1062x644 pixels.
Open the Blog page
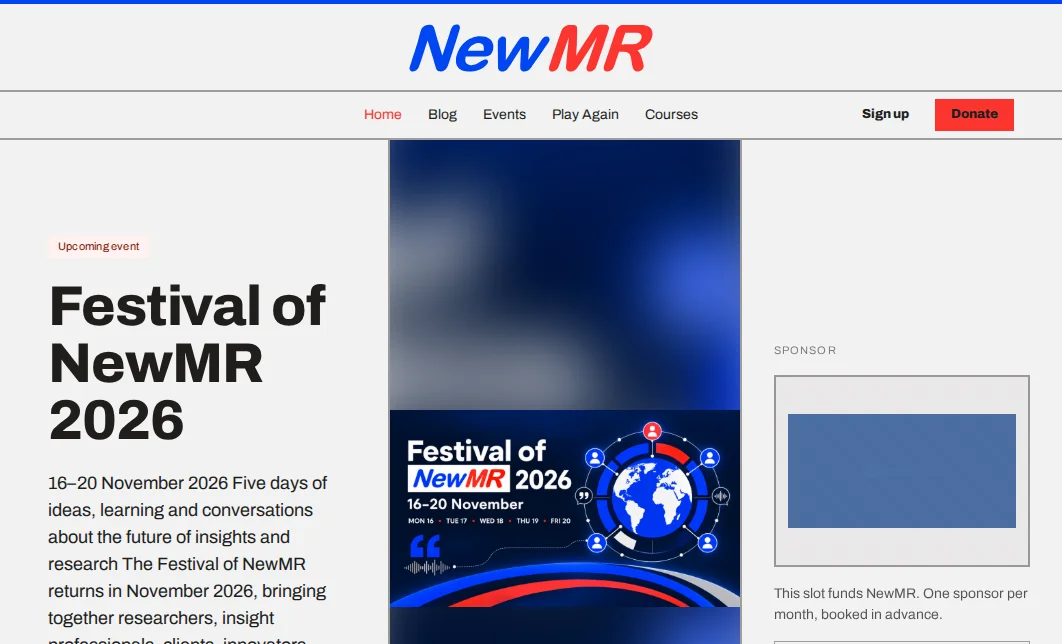pos(442,114)
